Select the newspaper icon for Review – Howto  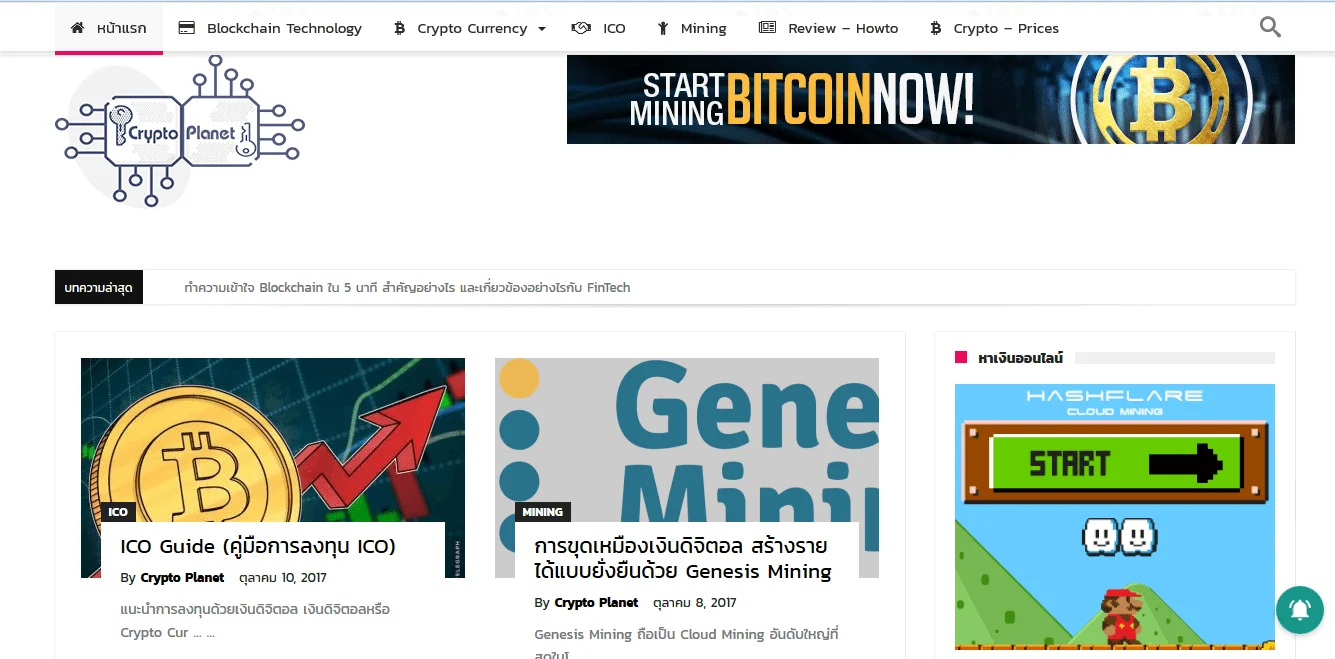tap(767, 28)
